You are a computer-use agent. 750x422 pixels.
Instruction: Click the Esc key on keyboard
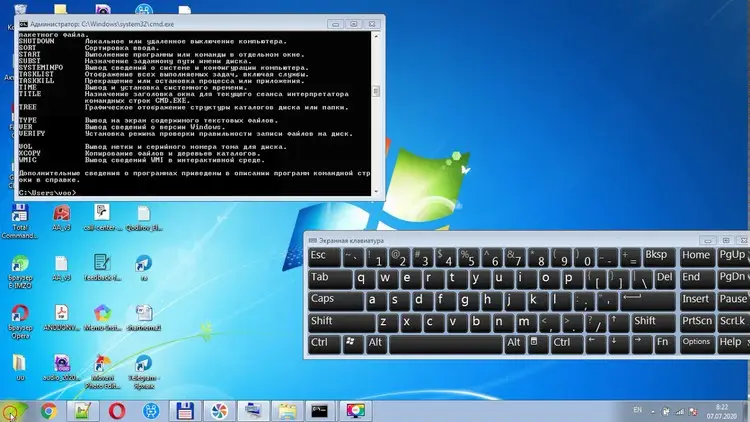click(x=324, y=257)
